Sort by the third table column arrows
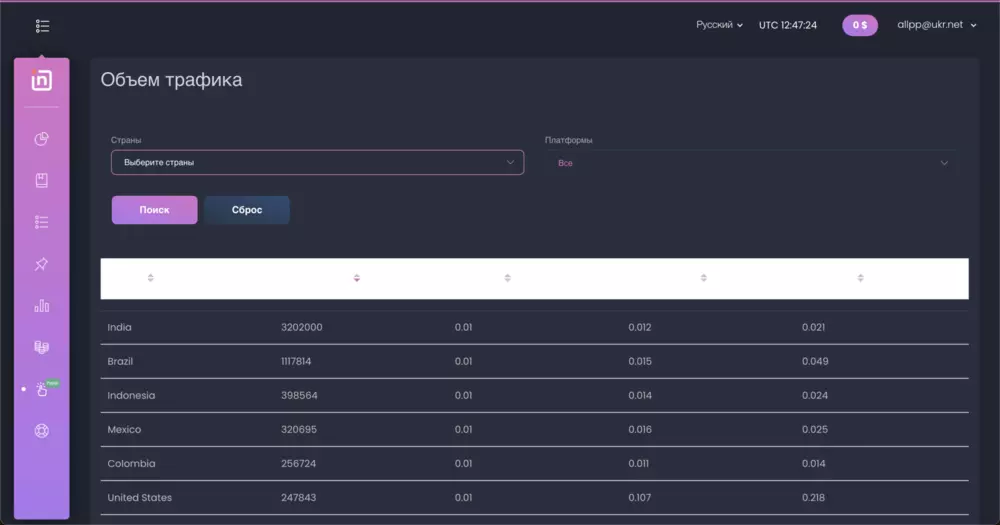The width and height of the screenshot is (1000, 525). click(x=508, y=278)
